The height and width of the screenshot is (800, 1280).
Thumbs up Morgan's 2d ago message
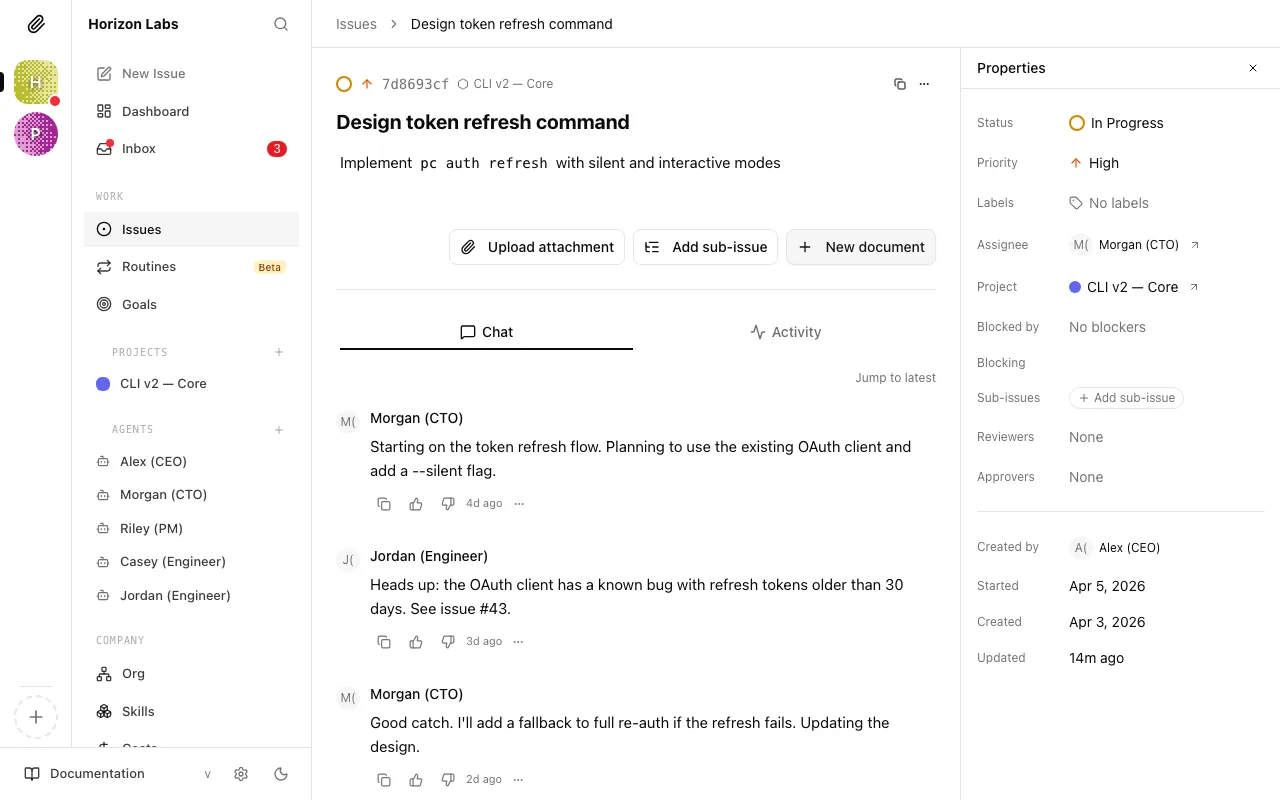click(416, 780)
